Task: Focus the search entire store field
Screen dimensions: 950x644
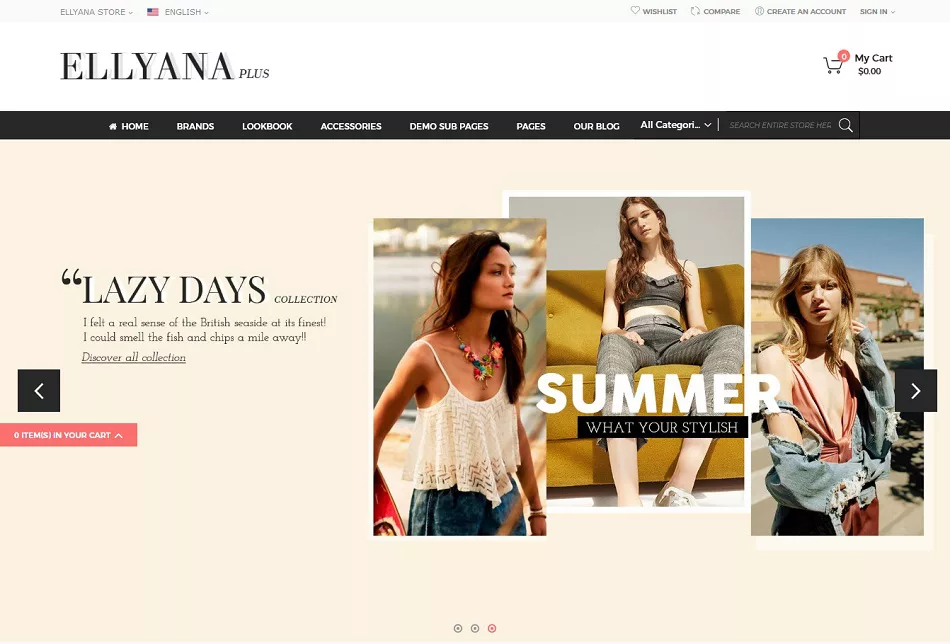Action: pos(780,125)
